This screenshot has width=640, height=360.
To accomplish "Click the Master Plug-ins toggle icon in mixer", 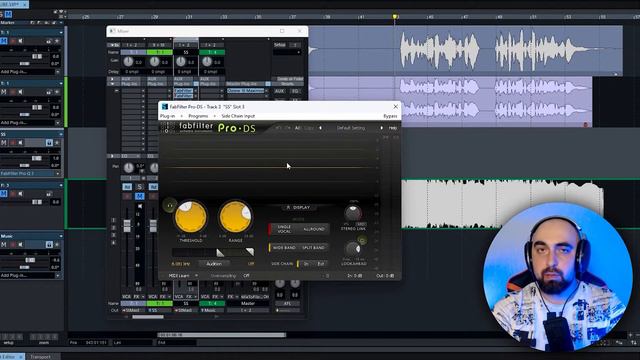I will pos(268,84).
